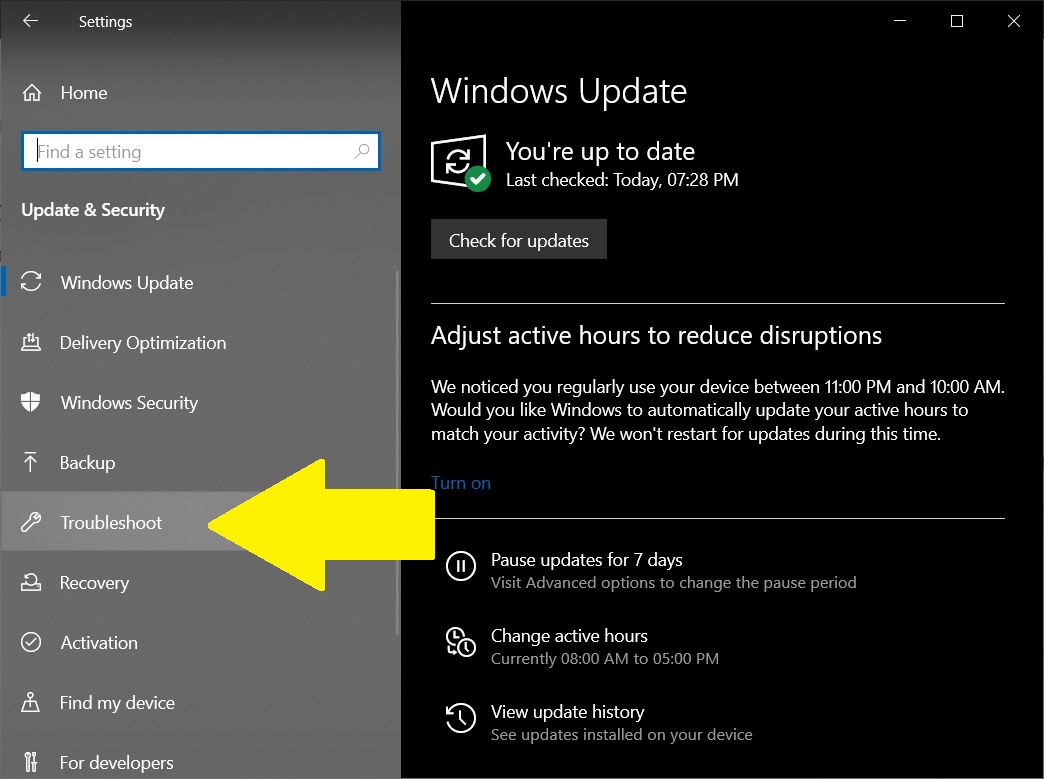Click the 'You're up to date' text
The image size is (1044, 779).
(x=600, y=152)
